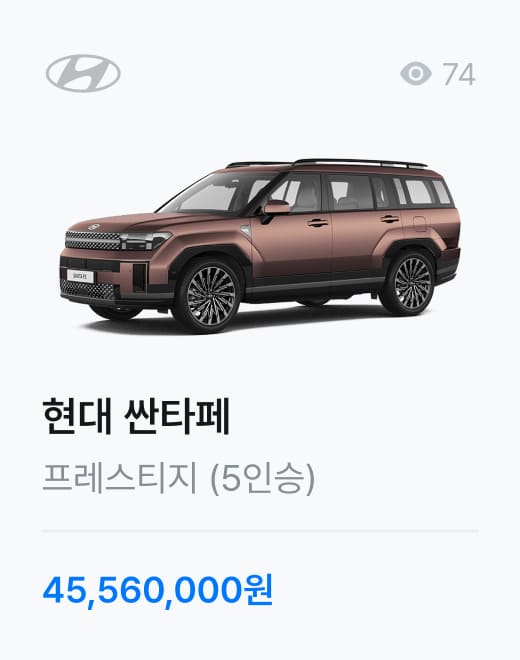The image size is (520, 660).
Task: Click the eye view-count icon
Action: point(416,74)
